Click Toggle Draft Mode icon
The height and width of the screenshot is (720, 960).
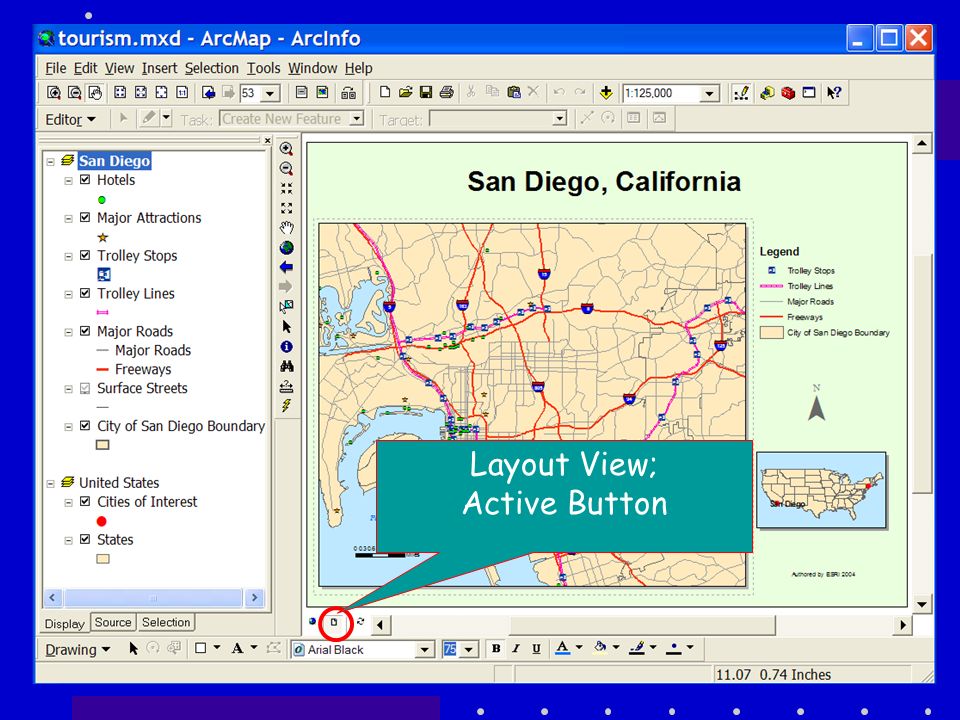click(x=301, y=92)
